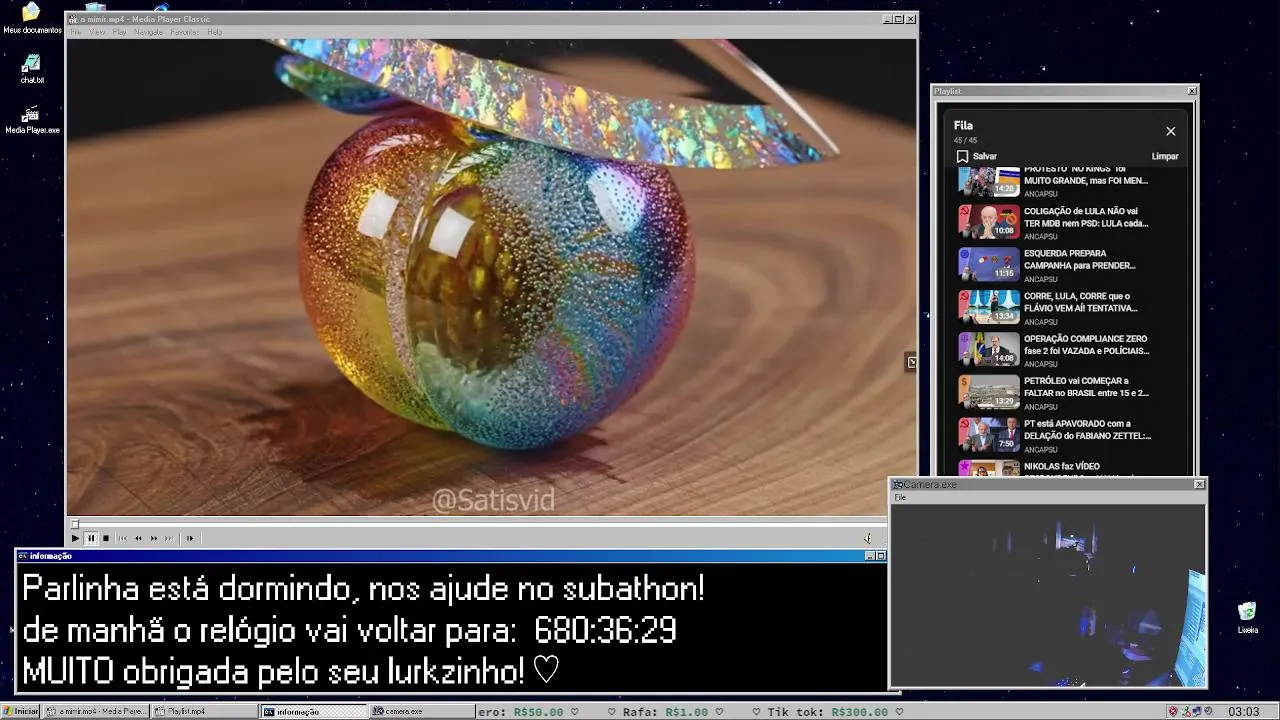The height and width of the screenshot is (720, 1280).
Task: Click the seek bar thumb in player
Action: pos(74,524)
